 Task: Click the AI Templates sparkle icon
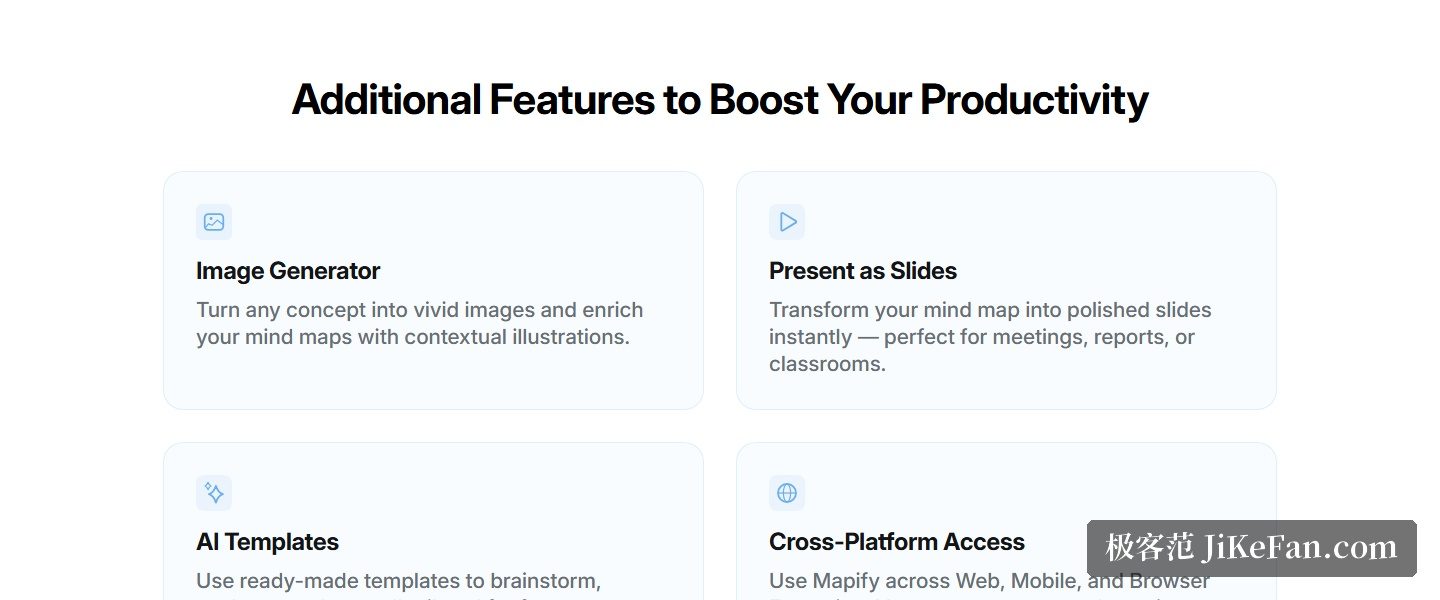tap(214, 493)
